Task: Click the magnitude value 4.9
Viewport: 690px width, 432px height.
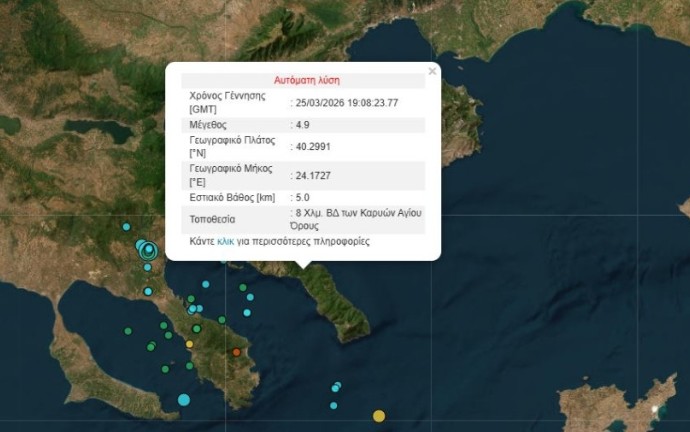Action: pos(302,125)
